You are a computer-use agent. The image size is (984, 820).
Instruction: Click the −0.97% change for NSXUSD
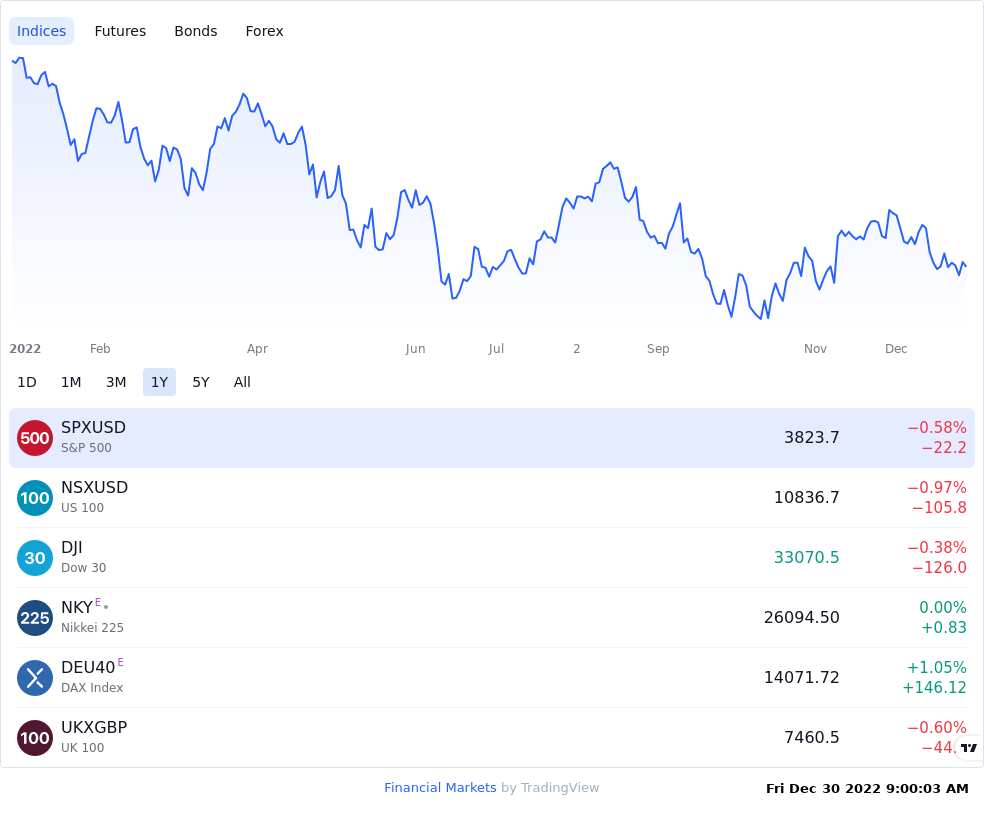pos(936,487)
